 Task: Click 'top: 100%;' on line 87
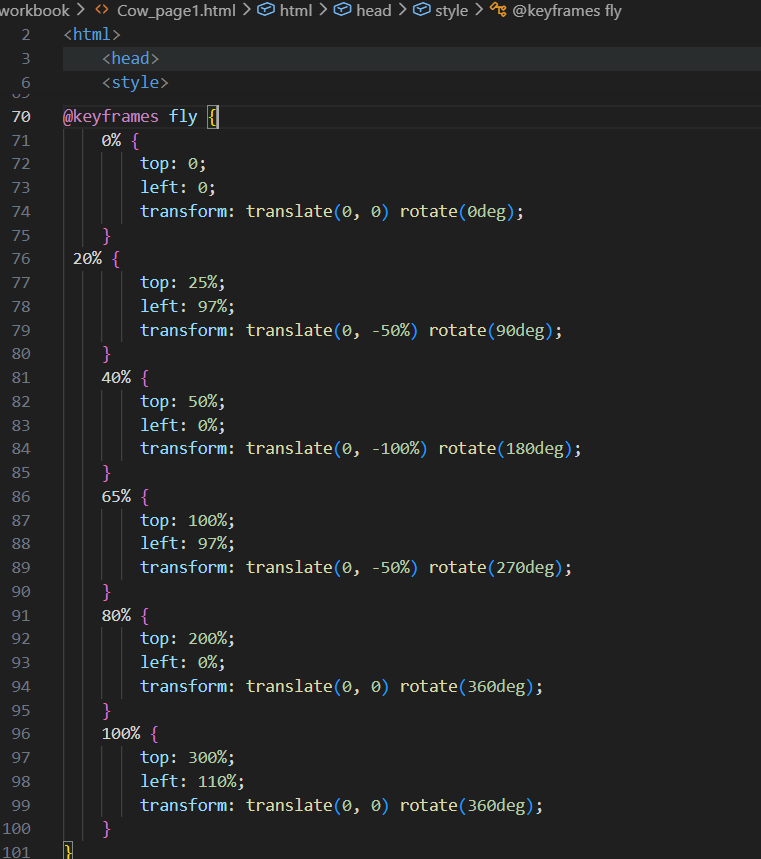[x=187, y=520]
